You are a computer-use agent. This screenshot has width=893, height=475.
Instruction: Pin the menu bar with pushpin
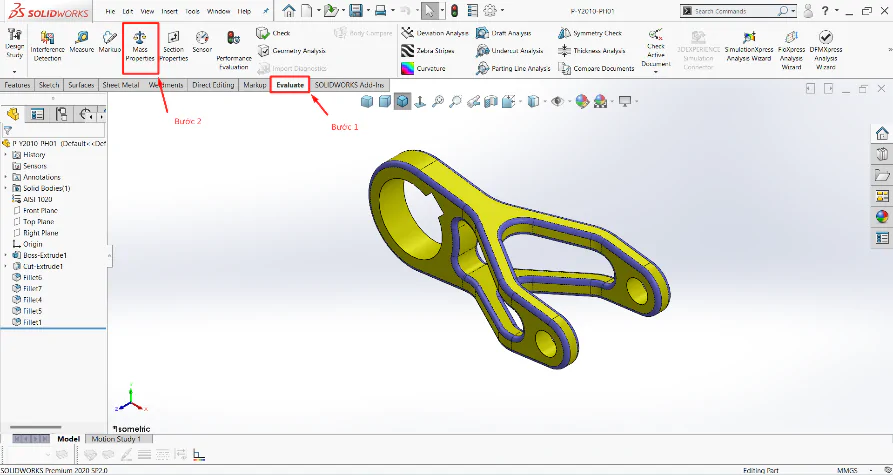coord(266,11)
